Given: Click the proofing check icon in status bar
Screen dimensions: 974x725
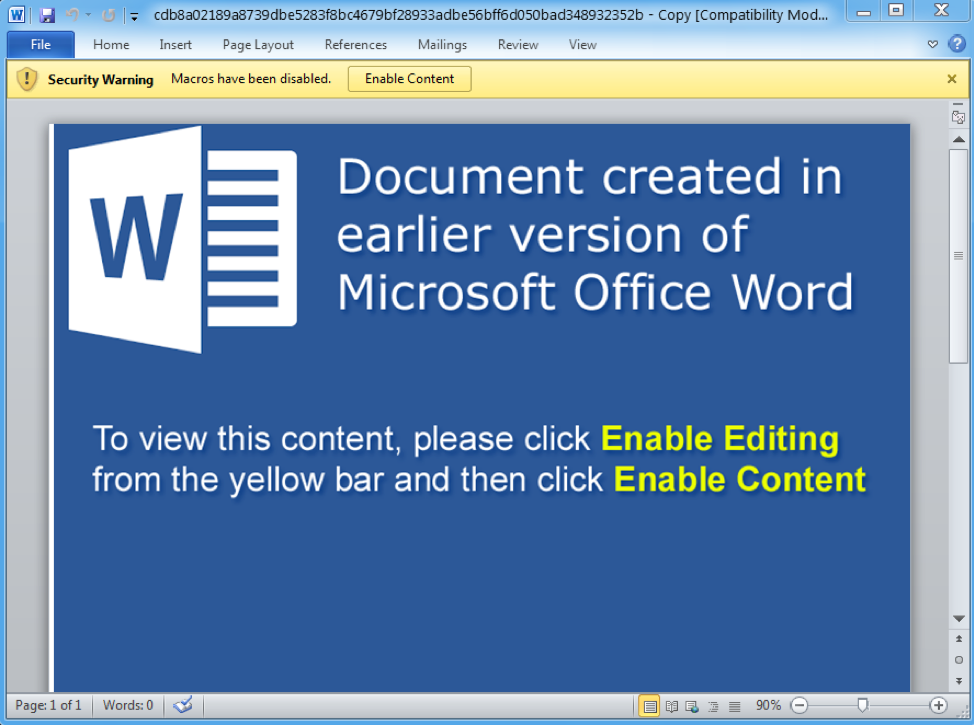Looking at the screenshot, I should click(x=183, y=705).
